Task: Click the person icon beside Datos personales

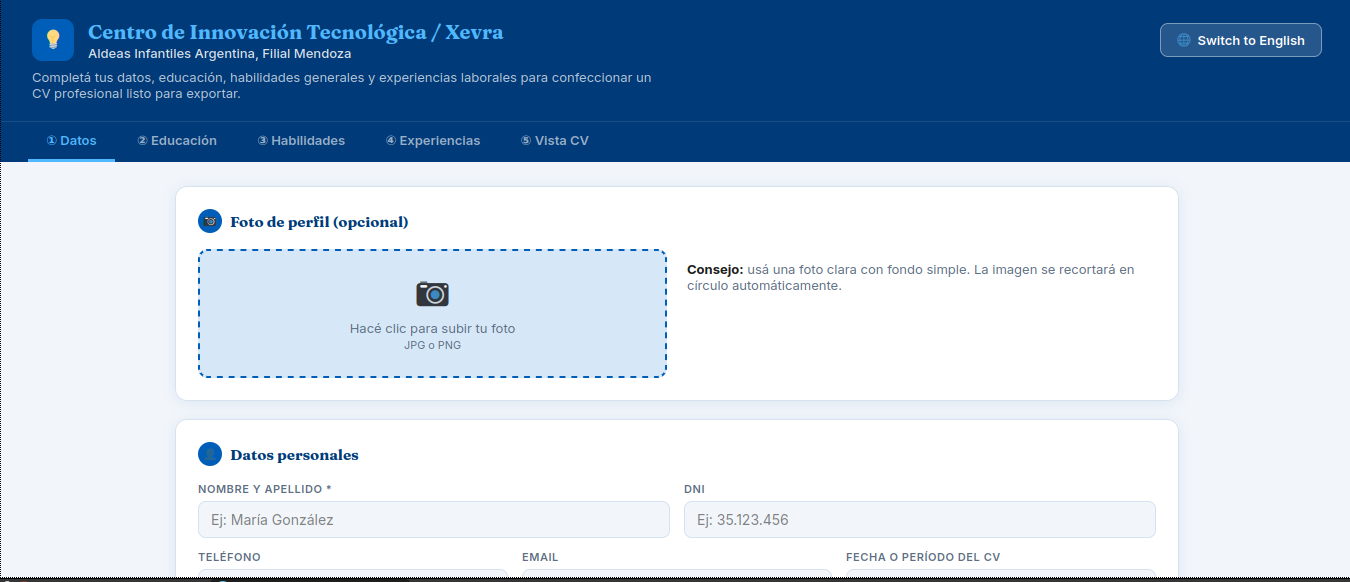Action: point(210,454)
